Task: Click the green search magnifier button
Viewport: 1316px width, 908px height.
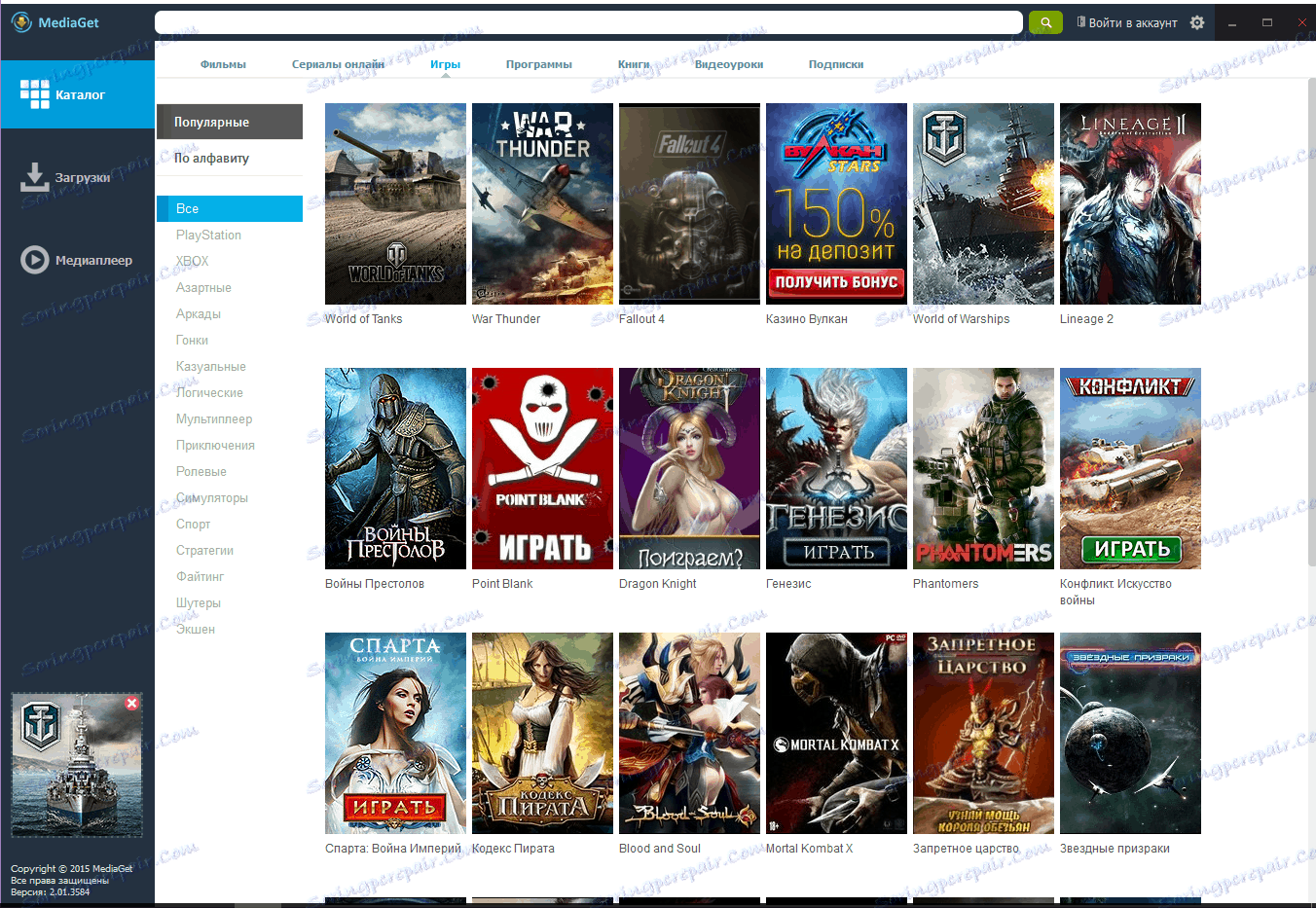Action: tap(1045, 22)
